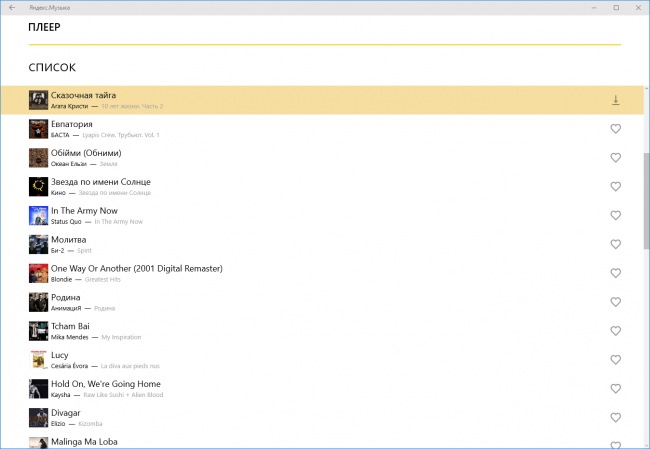Open artist Elizio
Screen dimensions: 650x449
click(x=58, y=424)
